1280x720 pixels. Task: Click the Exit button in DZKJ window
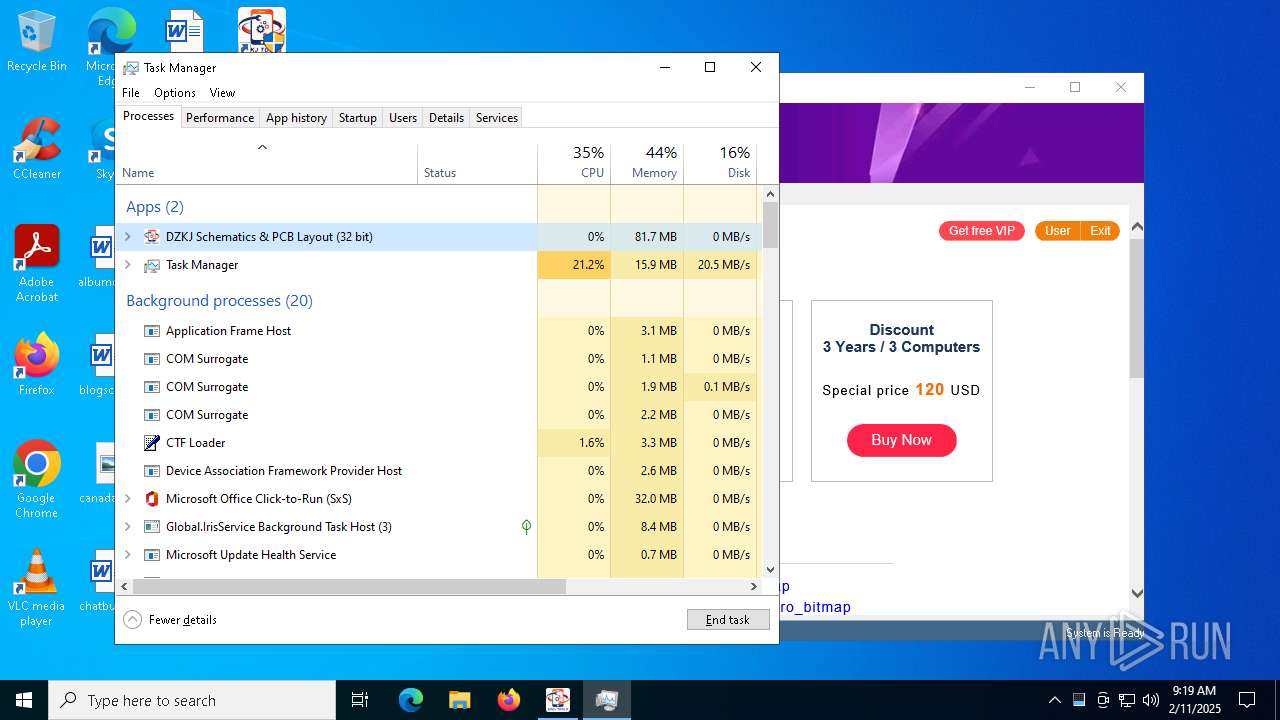tap(1100, 231)
